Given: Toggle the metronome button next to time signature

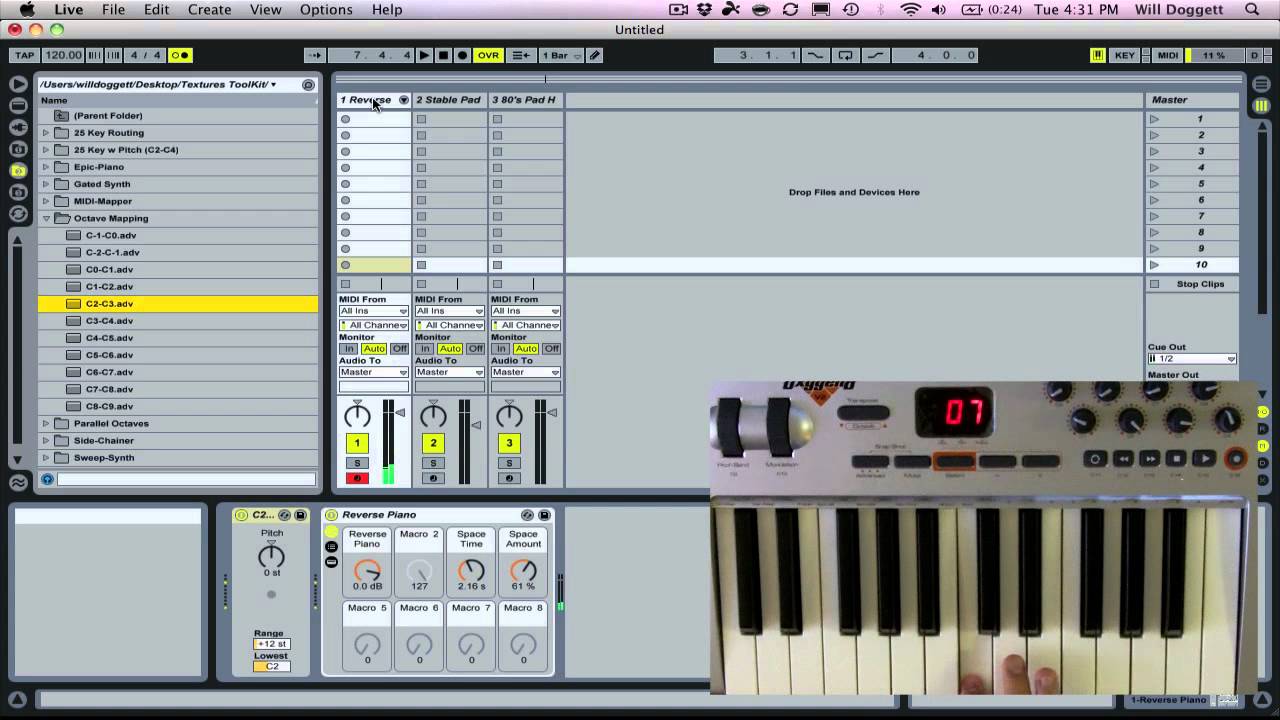Looking at the screenshot, I should click(x=180, y=55).
